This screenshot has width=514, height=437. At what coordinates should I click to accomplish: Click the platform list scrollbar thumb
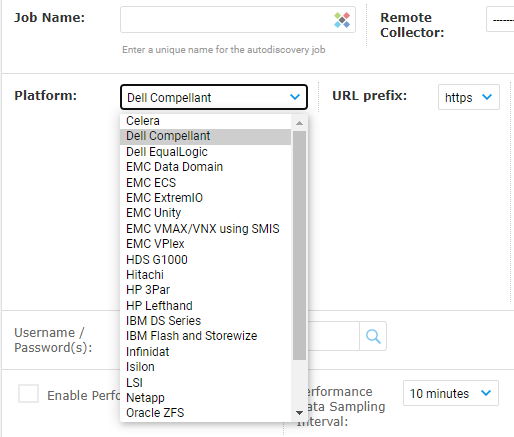click(299, 245)
